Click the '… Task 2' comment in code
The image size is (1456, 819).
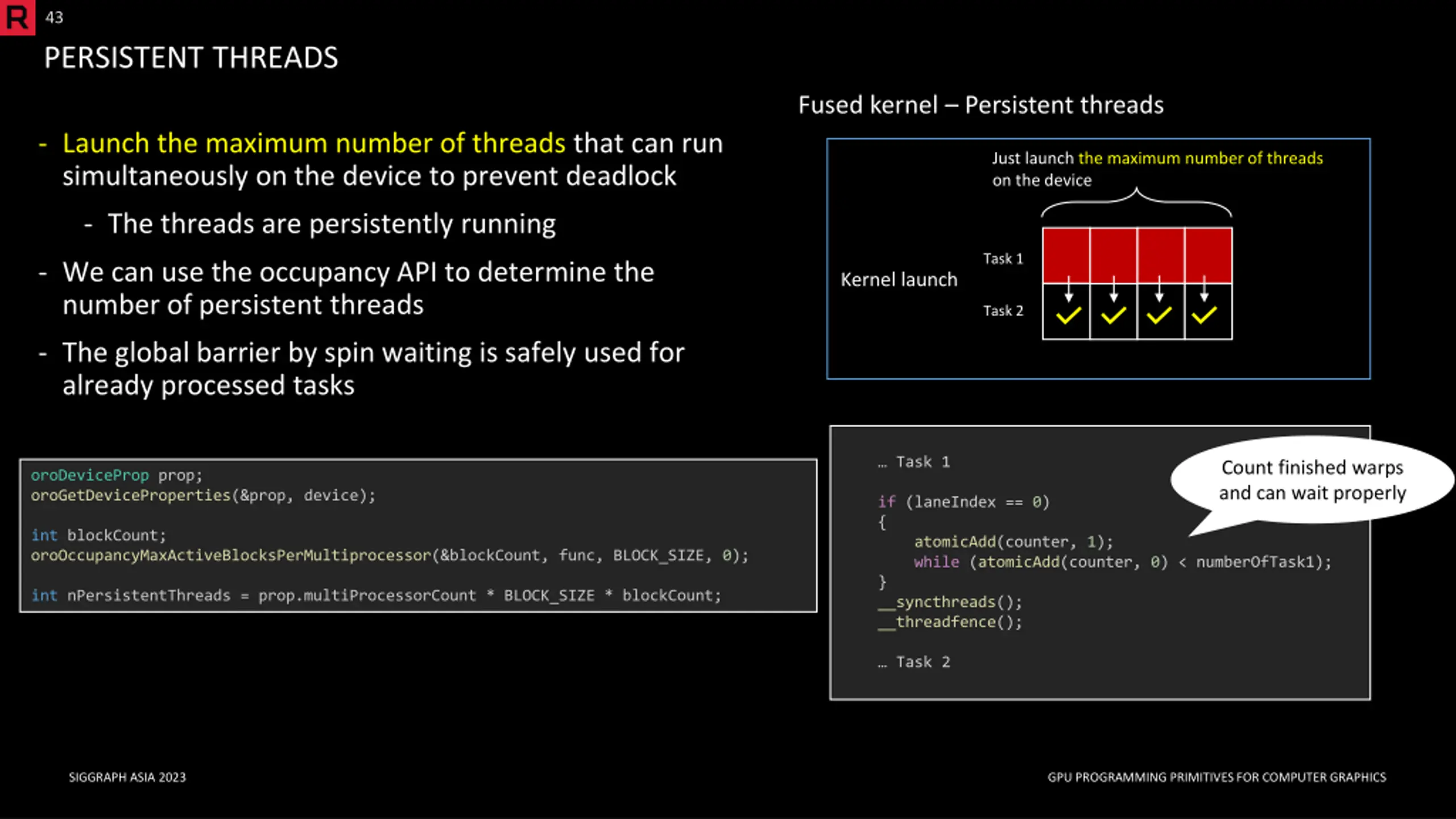pyautogui.click(x=913, y=662)
